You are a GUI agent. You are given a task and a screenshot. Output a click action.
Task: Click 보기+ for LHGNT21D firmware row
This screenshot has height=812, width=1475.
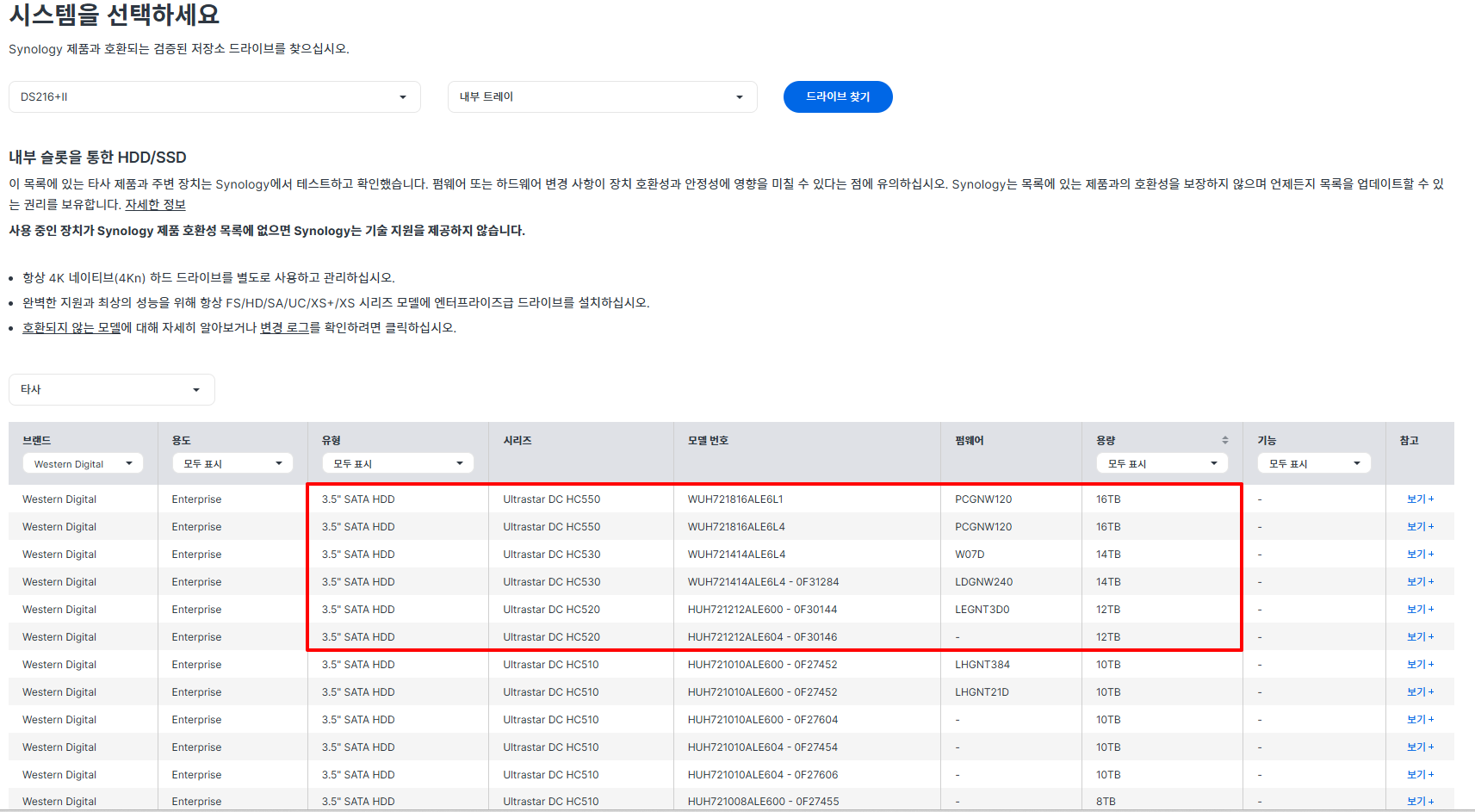[1420, 691]
